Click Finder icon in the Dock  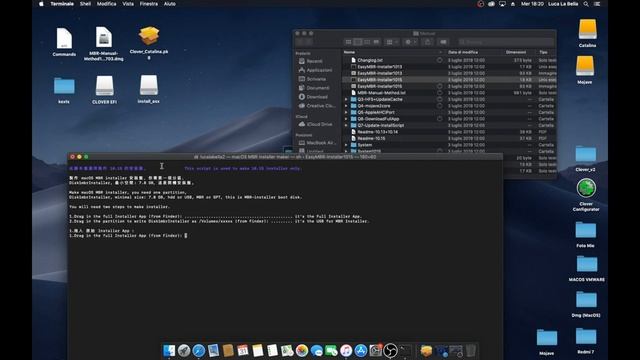tap(169, 350)
